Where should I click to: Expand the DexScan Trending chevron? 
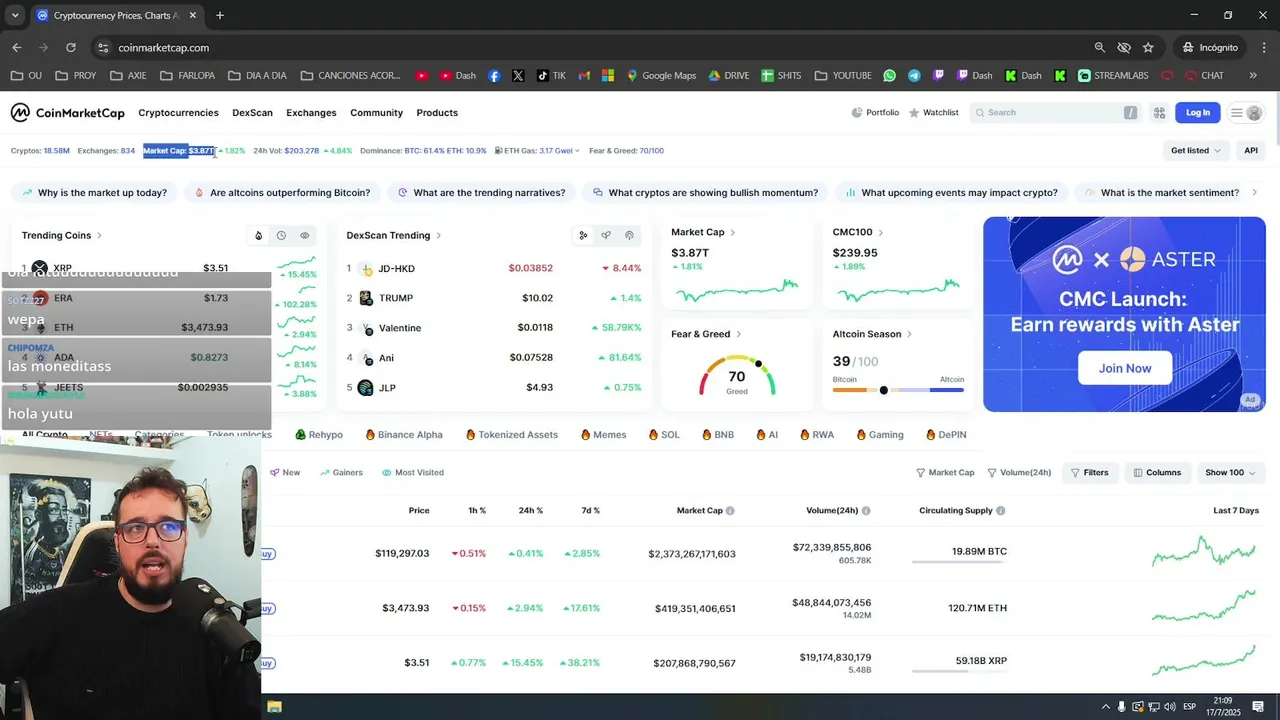point(438,236)
